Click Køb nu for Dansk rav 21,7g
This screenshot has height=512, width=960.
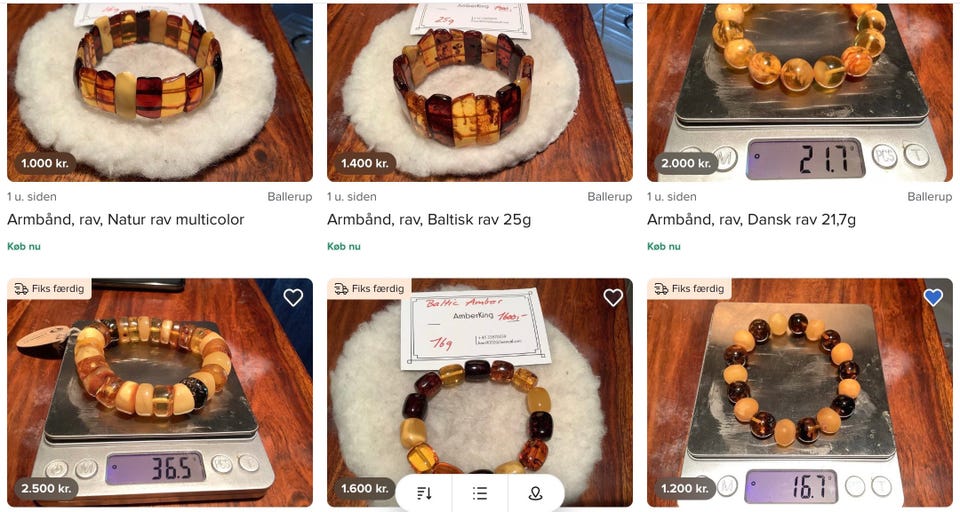664,246
